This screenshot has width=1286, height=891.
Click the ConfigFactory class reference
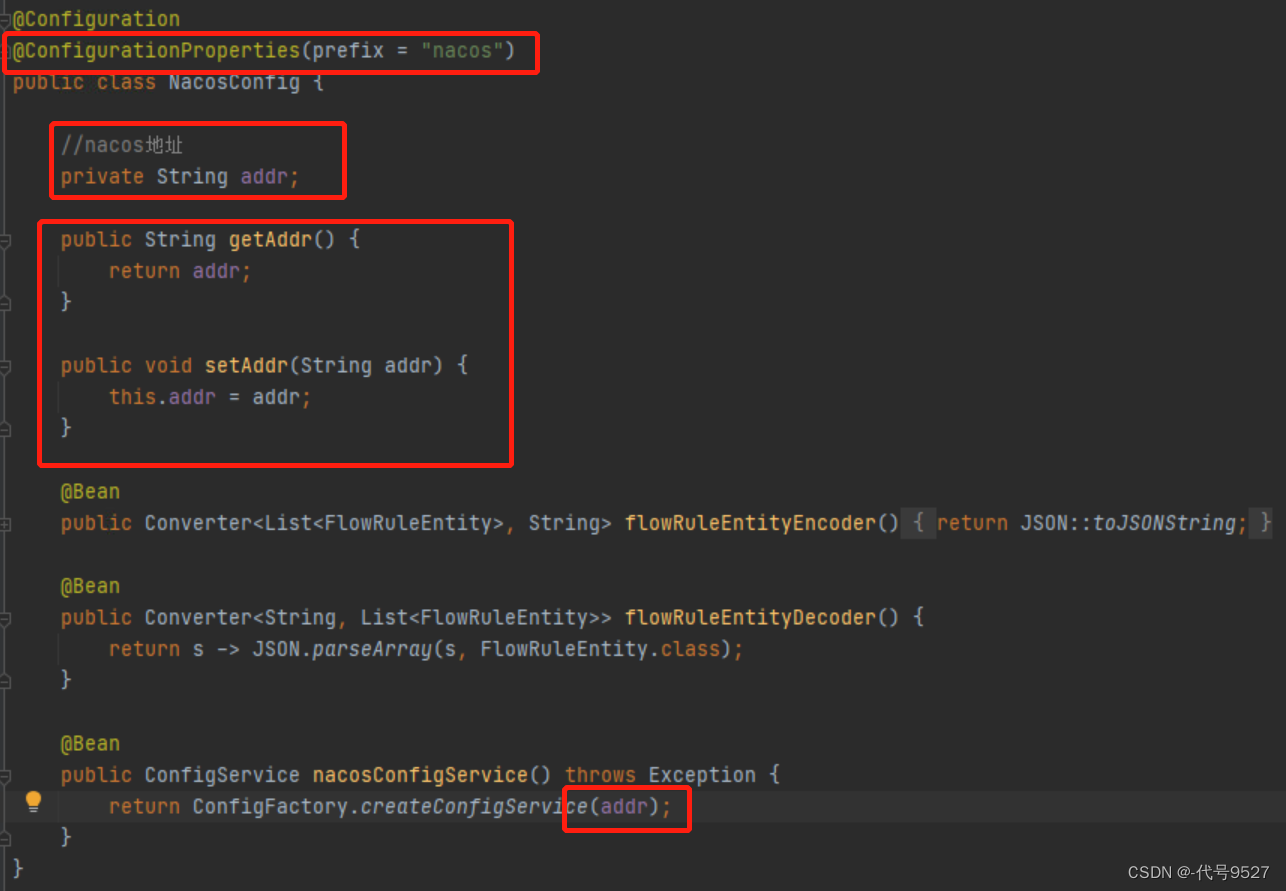pyautogui.click(x=270, y=806)
